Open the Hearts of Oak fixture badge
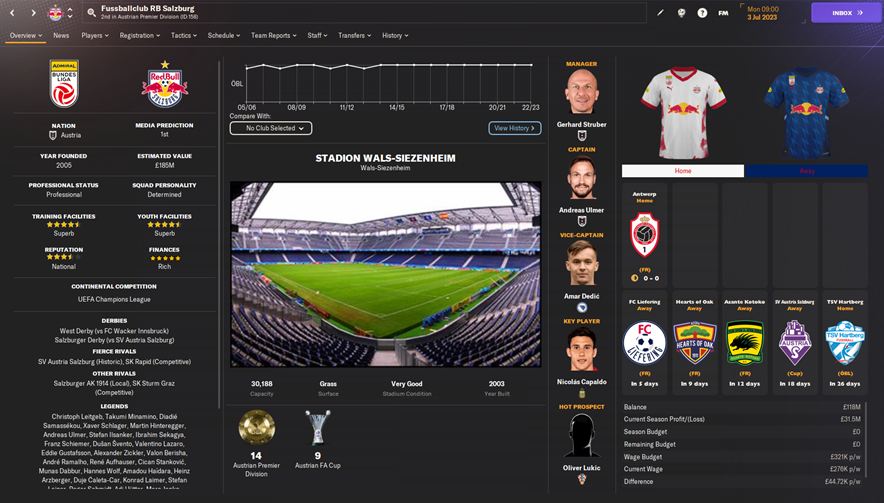 [695, 342]
